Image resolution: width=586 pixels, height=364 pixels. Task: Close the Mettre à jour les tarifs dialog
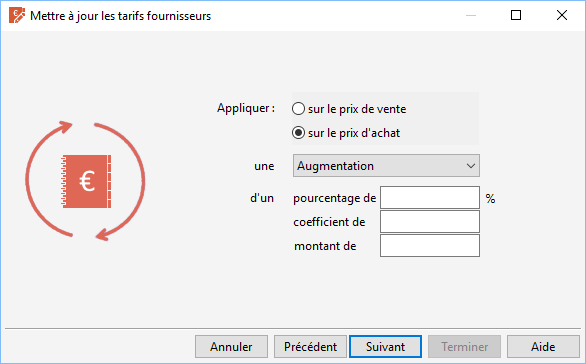pyautogui.click(x=562, y=15)
